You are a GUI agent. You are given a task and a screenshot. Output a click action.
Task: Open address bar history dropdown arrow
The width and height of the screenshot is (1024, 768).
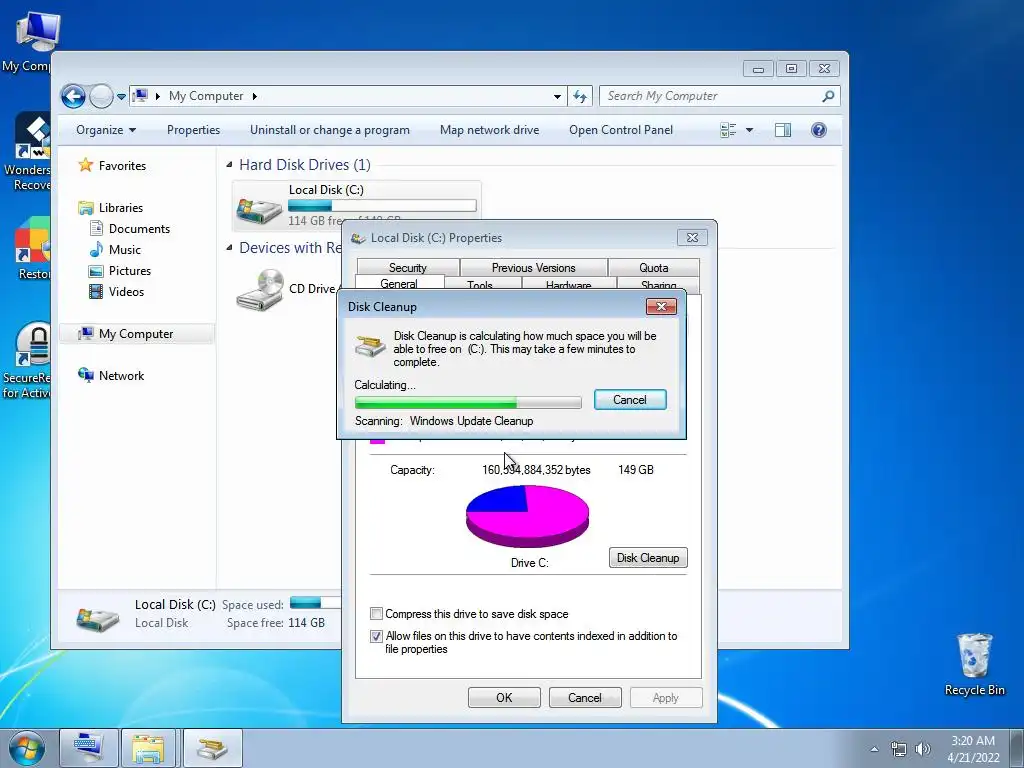(557, 96)
